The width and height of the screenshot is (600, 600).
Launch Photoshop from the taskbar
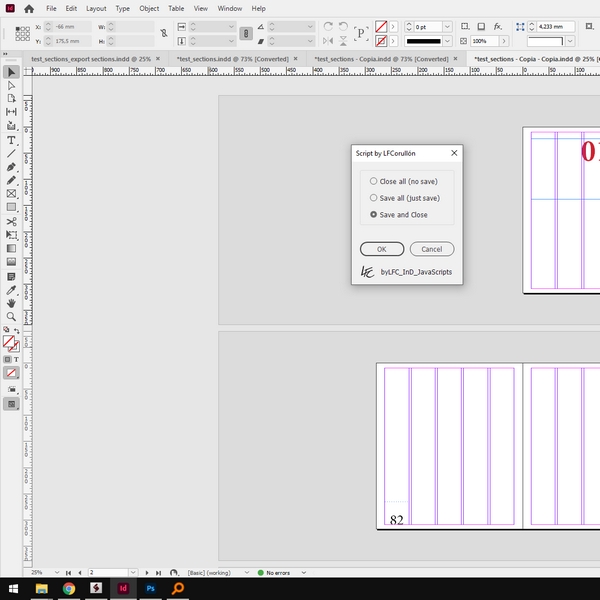pos(150,588)
